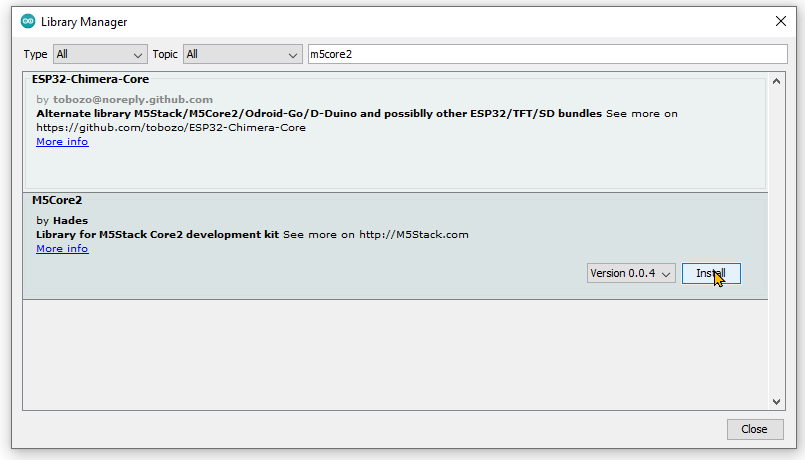Open the Topic filter dropdown
This screenshot has height=460, width=805.
point(242,54)
